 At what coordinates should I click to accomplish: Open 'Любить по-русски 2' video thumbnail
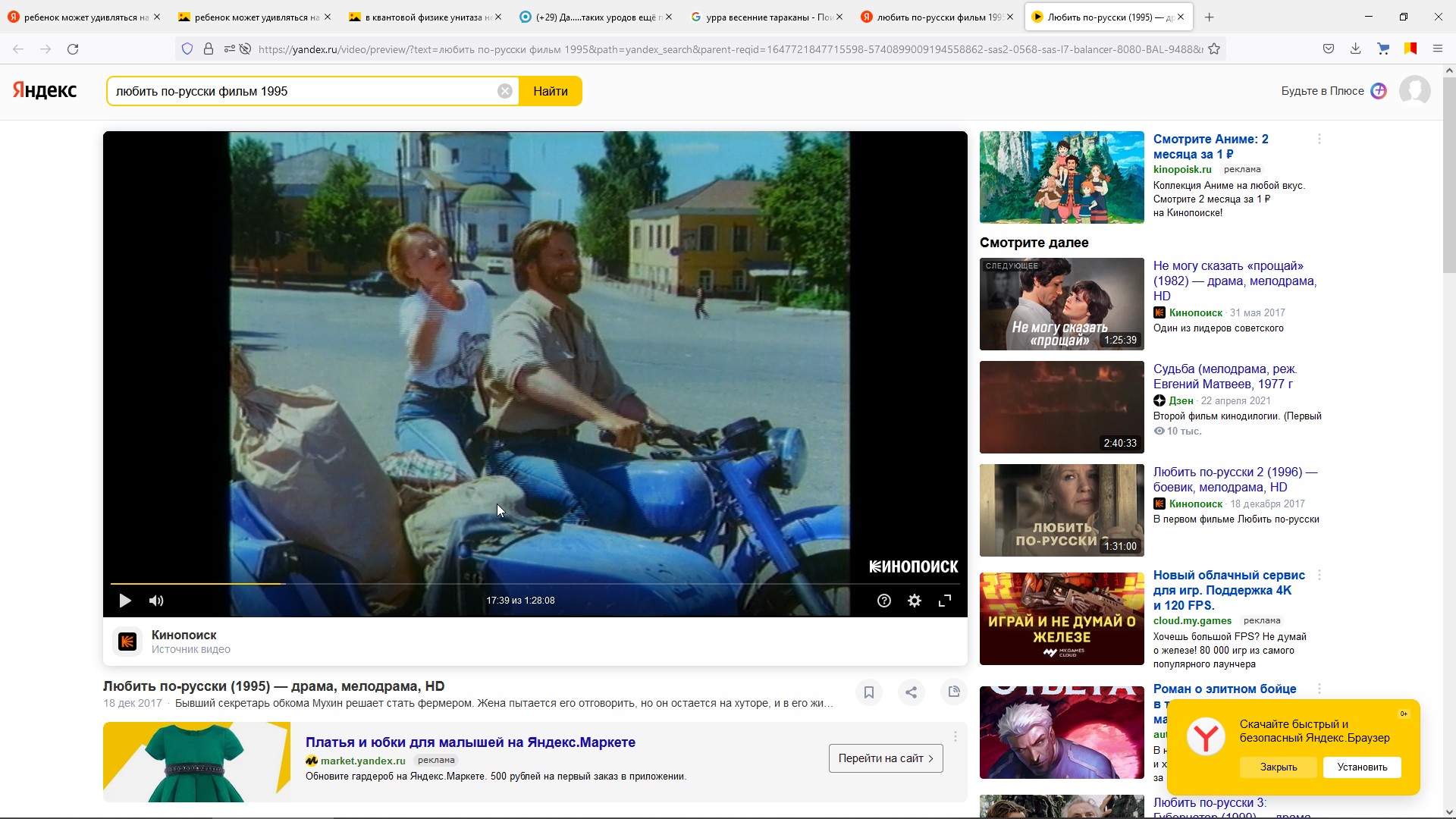point(1062,510)
